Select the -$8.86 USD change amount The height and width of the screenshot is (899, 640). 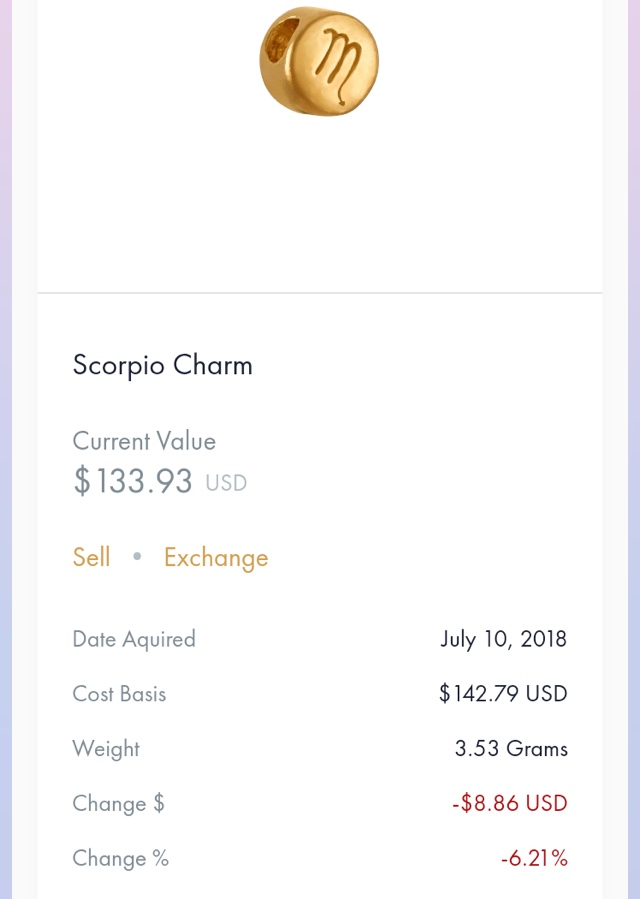(508, 804)
